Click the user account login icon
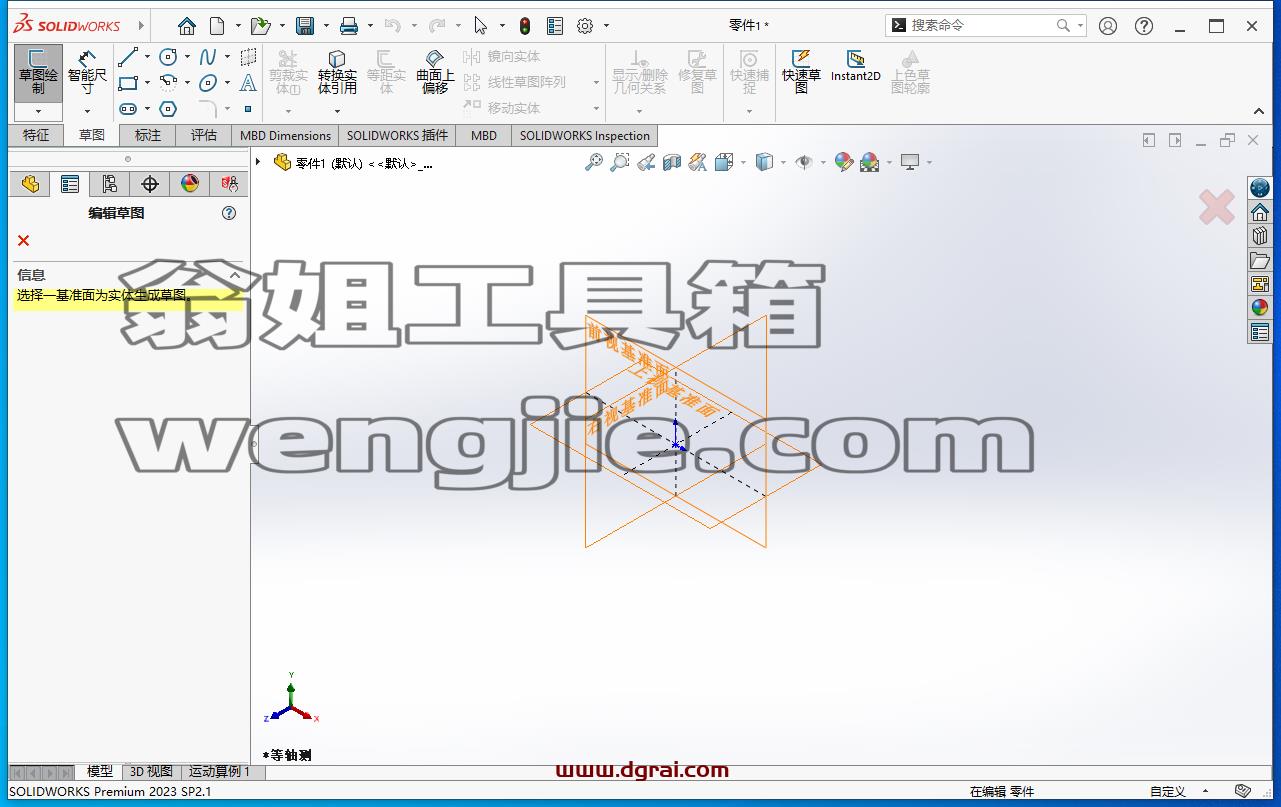This screenshot has height=807, width=1281. click(1108, 26)
